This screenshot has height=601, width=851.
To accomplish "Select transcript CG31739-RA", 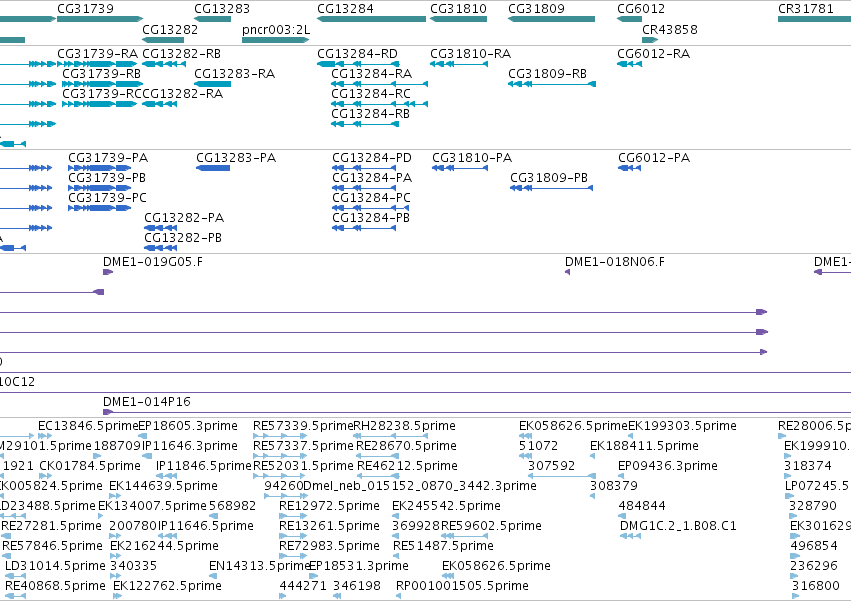I will point(98,54).
